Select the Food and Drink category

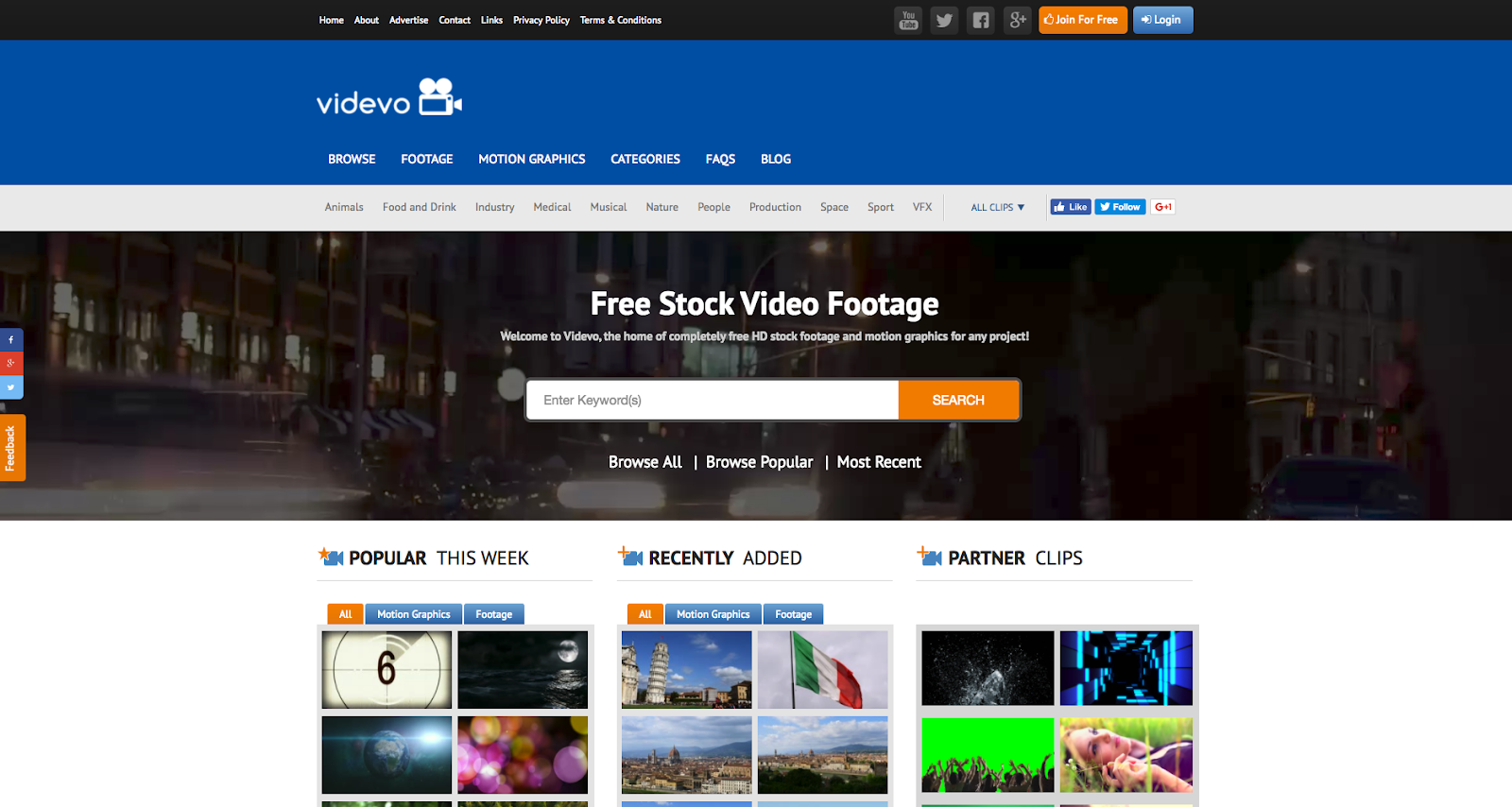click(x=420, y=207)
